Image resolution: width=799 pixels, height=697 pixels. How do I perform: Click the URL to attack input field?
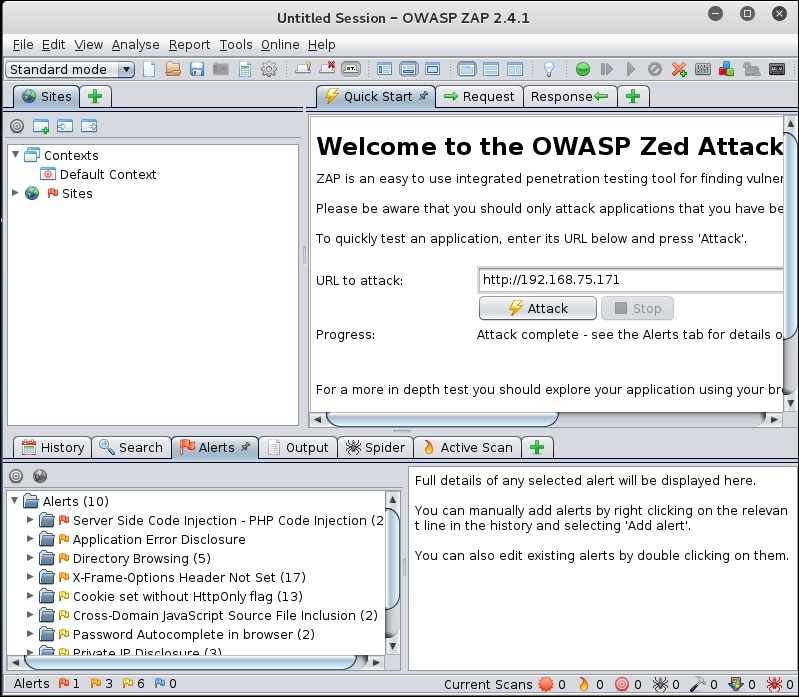tap(631, 280)
